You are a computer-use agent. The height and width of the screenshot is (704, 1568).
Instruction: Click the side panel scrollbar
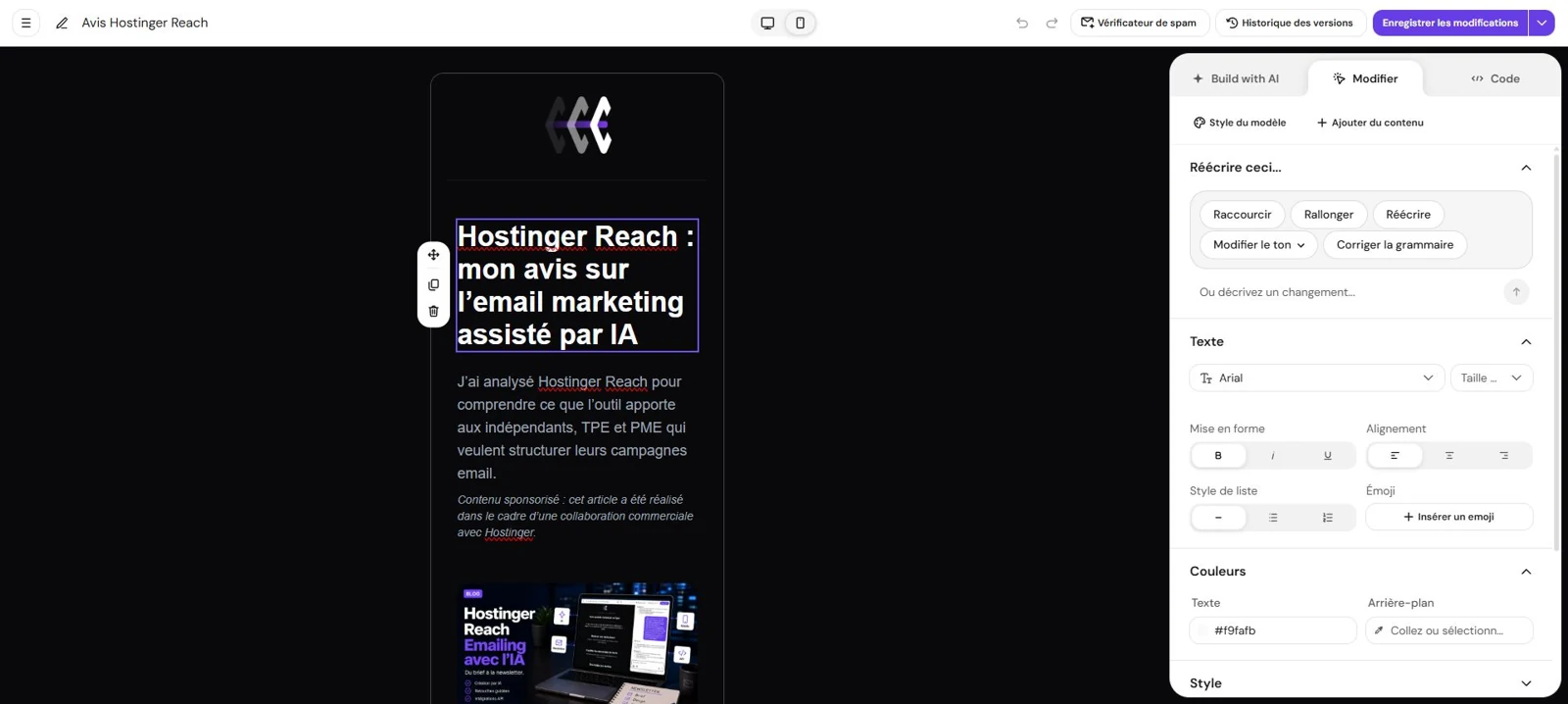point(1556,353)
